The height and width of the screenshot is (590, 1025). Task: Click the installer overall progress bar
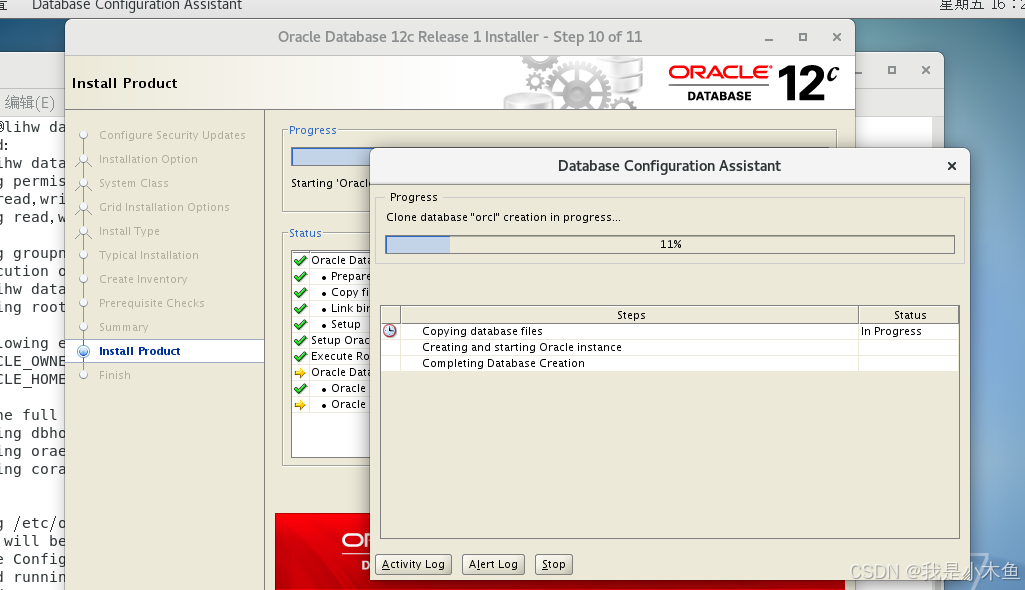pos(331,157)
